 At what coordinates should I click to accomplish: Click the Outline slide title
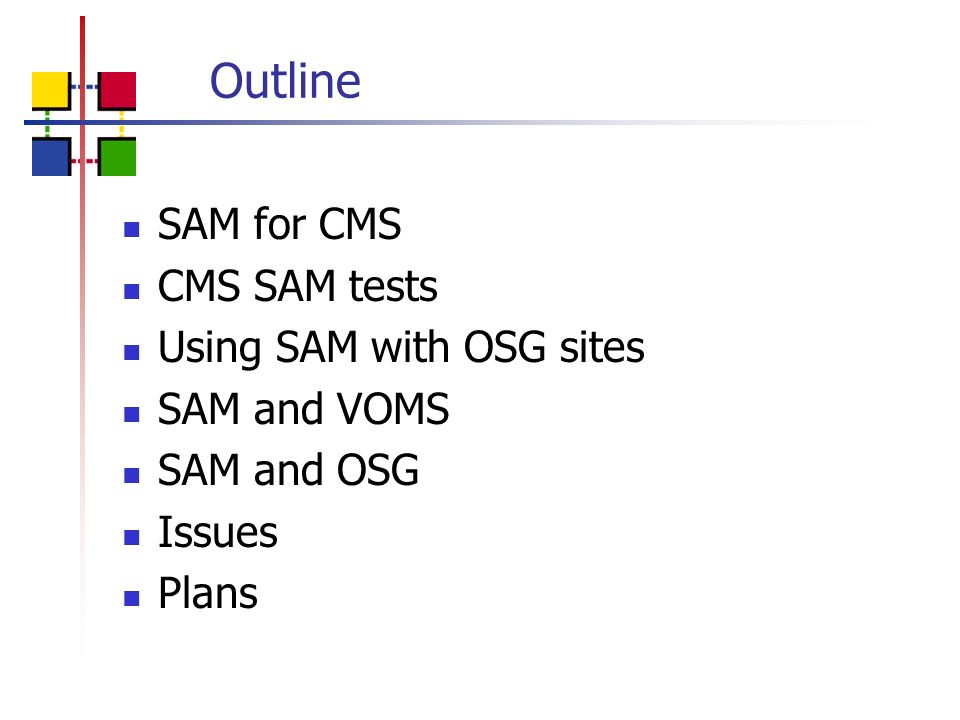click(285, 81)
